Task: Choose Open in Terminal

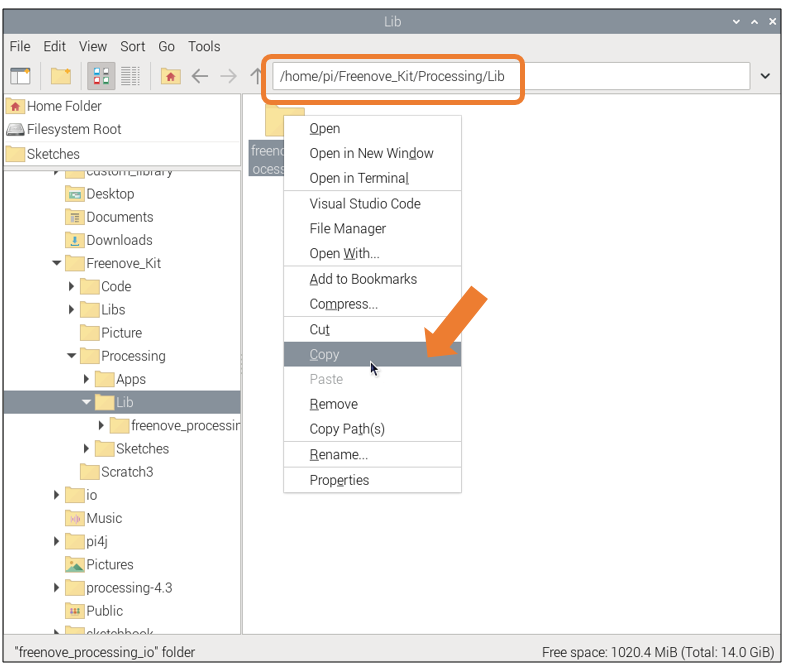Action: [x=372, y=178]
